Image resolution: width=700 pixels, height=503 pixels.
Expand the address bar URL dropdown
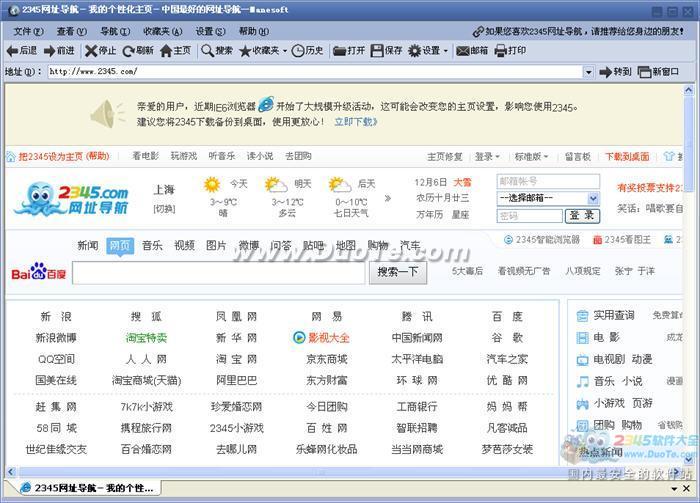[x=589, y=72]
